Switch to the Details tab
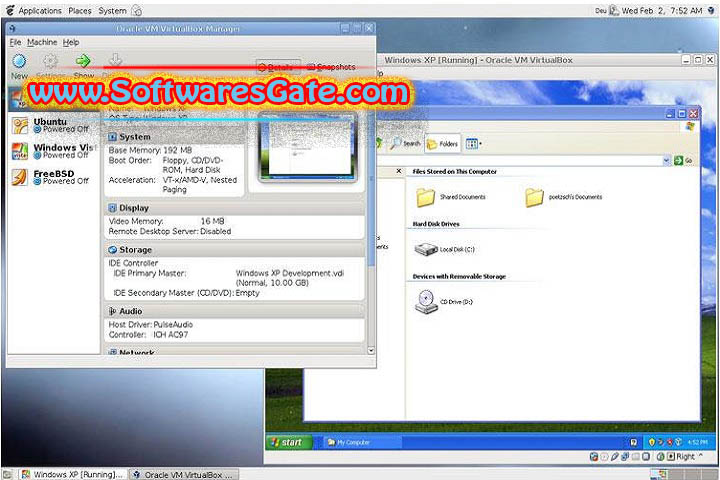This screenshot has height=480, width=720. click(277, 67)
